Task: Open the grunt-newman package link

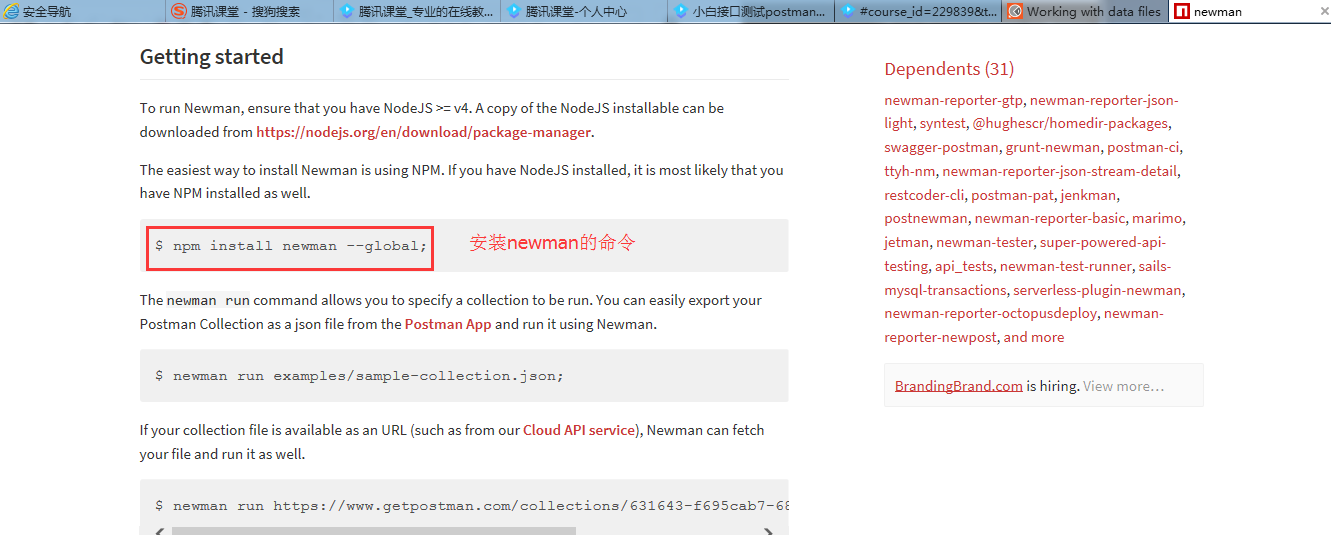Action: coord(1053,147)
